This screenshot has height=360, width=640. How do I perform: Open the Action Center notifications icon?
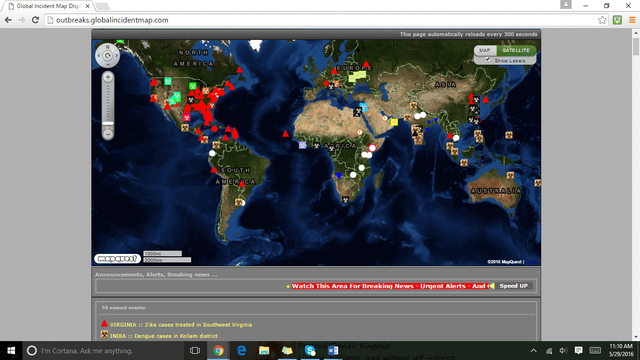coord(578,351)
